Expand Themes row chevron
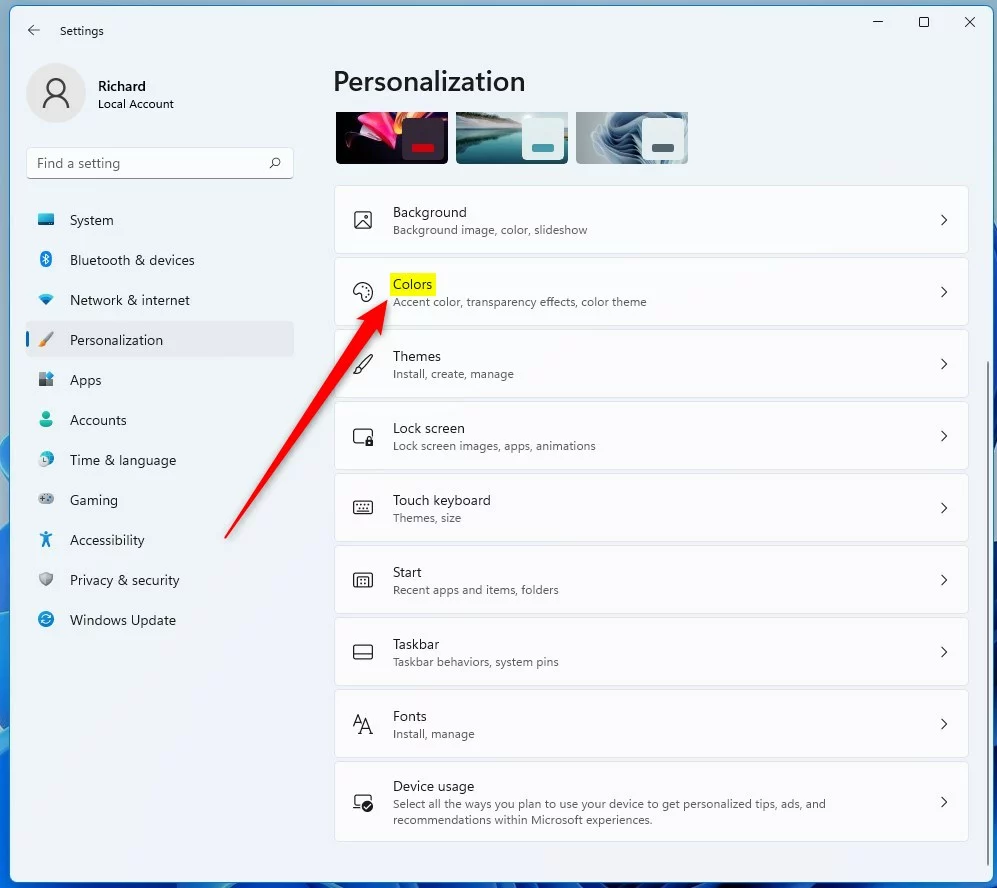This screenshot has width=997, height=888. 944,364
